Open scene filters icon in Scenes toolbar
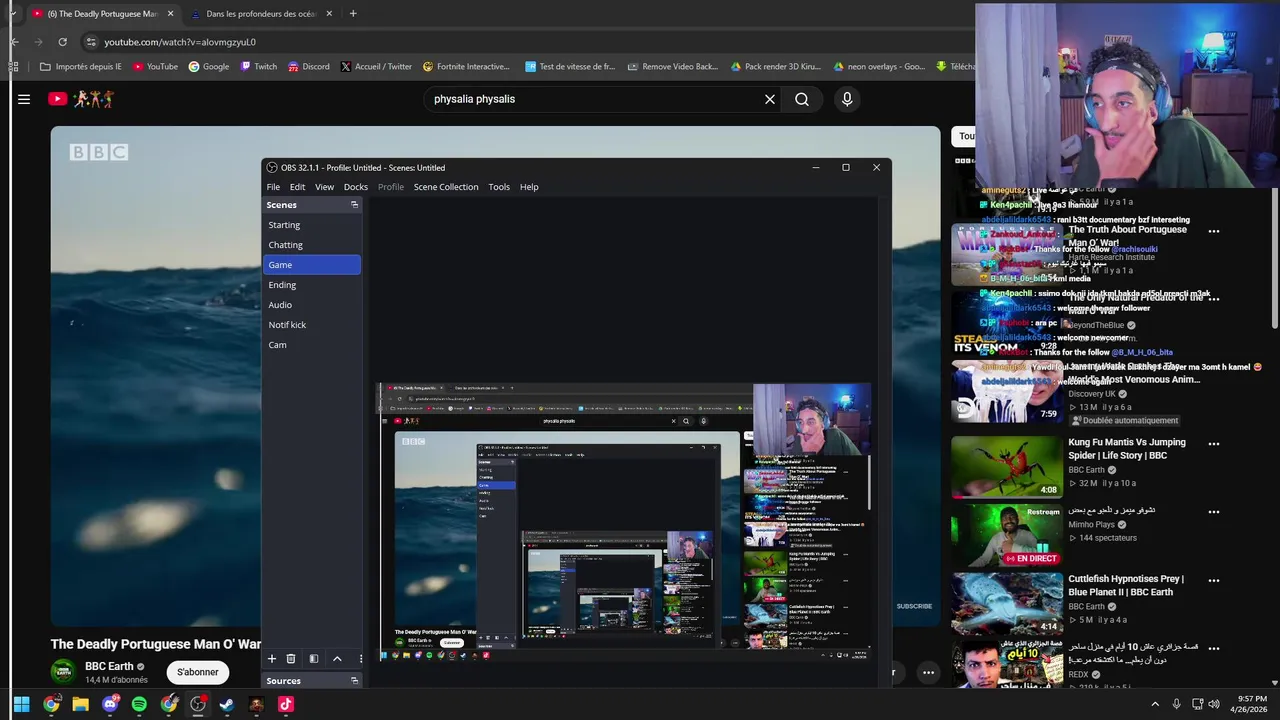The width and height of the screenshot is (1280, 720). coord(313,658)
